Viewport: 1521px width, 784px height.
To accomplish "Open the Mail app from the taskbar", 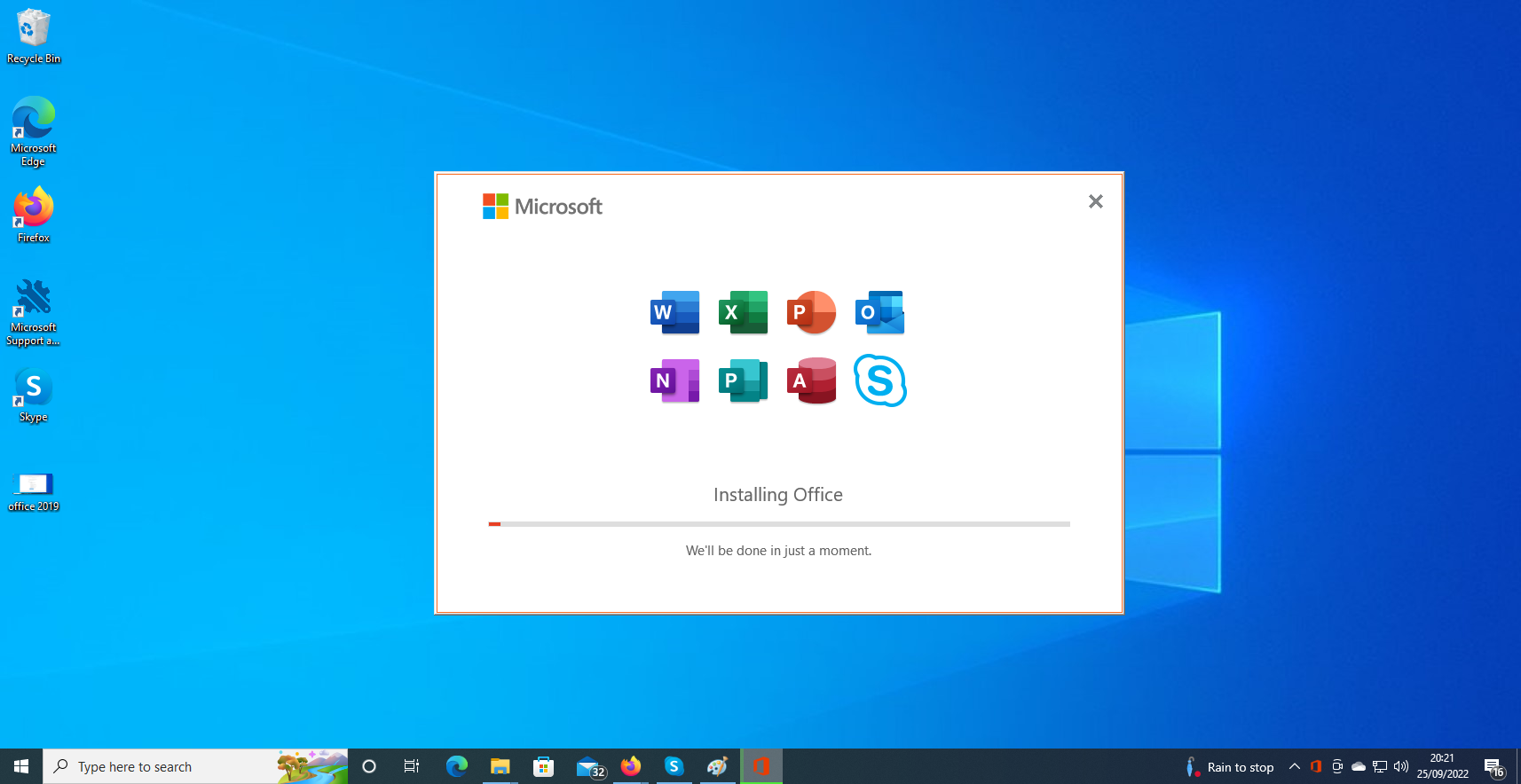I will 589,766.
